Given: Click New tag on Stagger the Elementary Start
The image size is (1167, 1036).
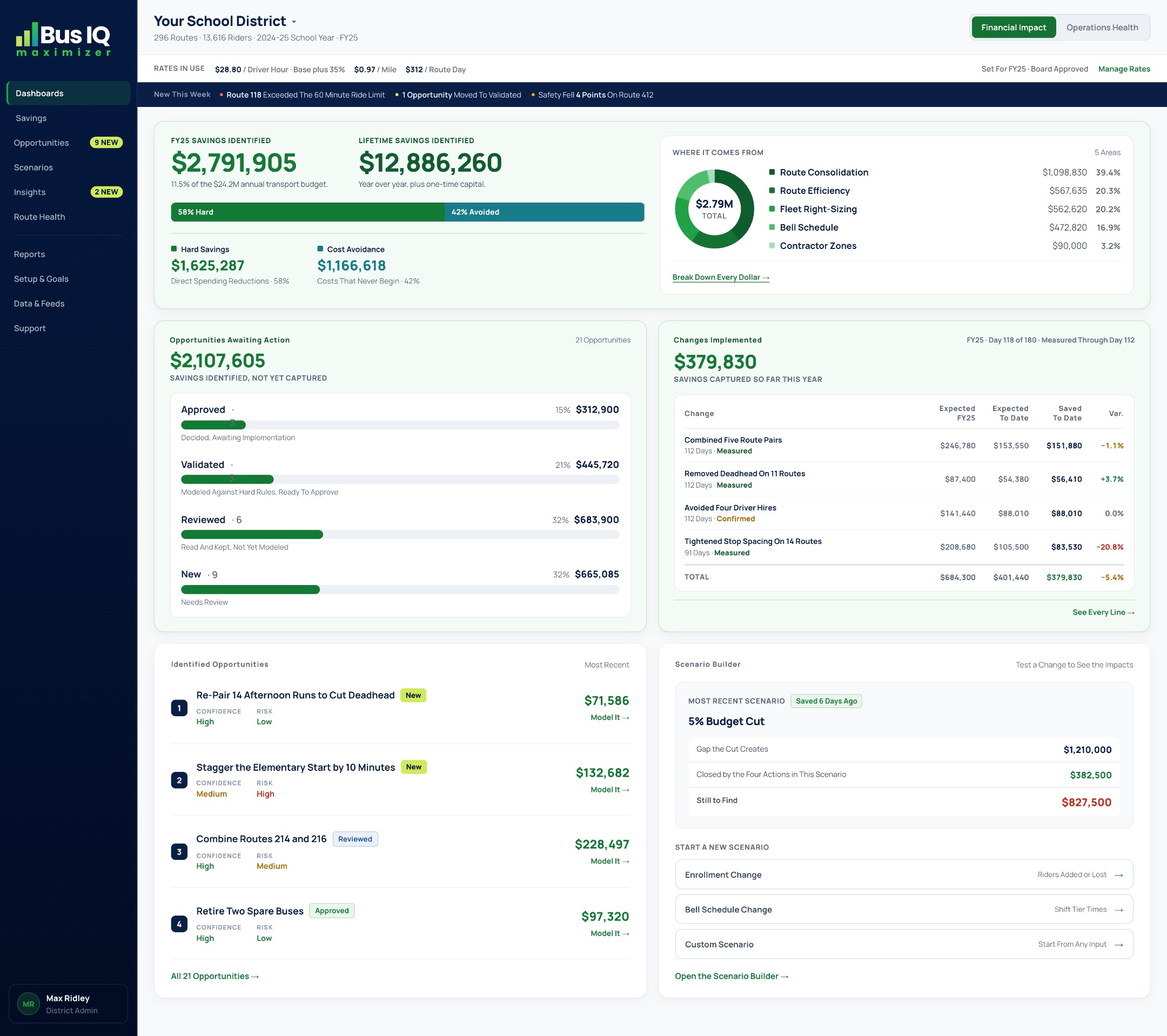Looking at the screenshot, I should [x=414, y=767].
